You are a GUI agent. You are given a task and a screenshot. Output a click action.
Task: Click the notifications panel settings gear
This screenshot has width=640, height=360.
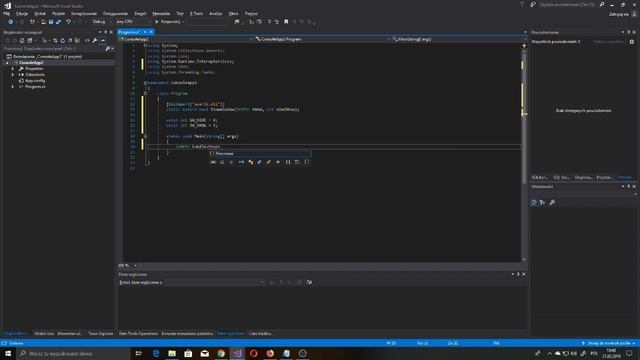tap(631, 42)
